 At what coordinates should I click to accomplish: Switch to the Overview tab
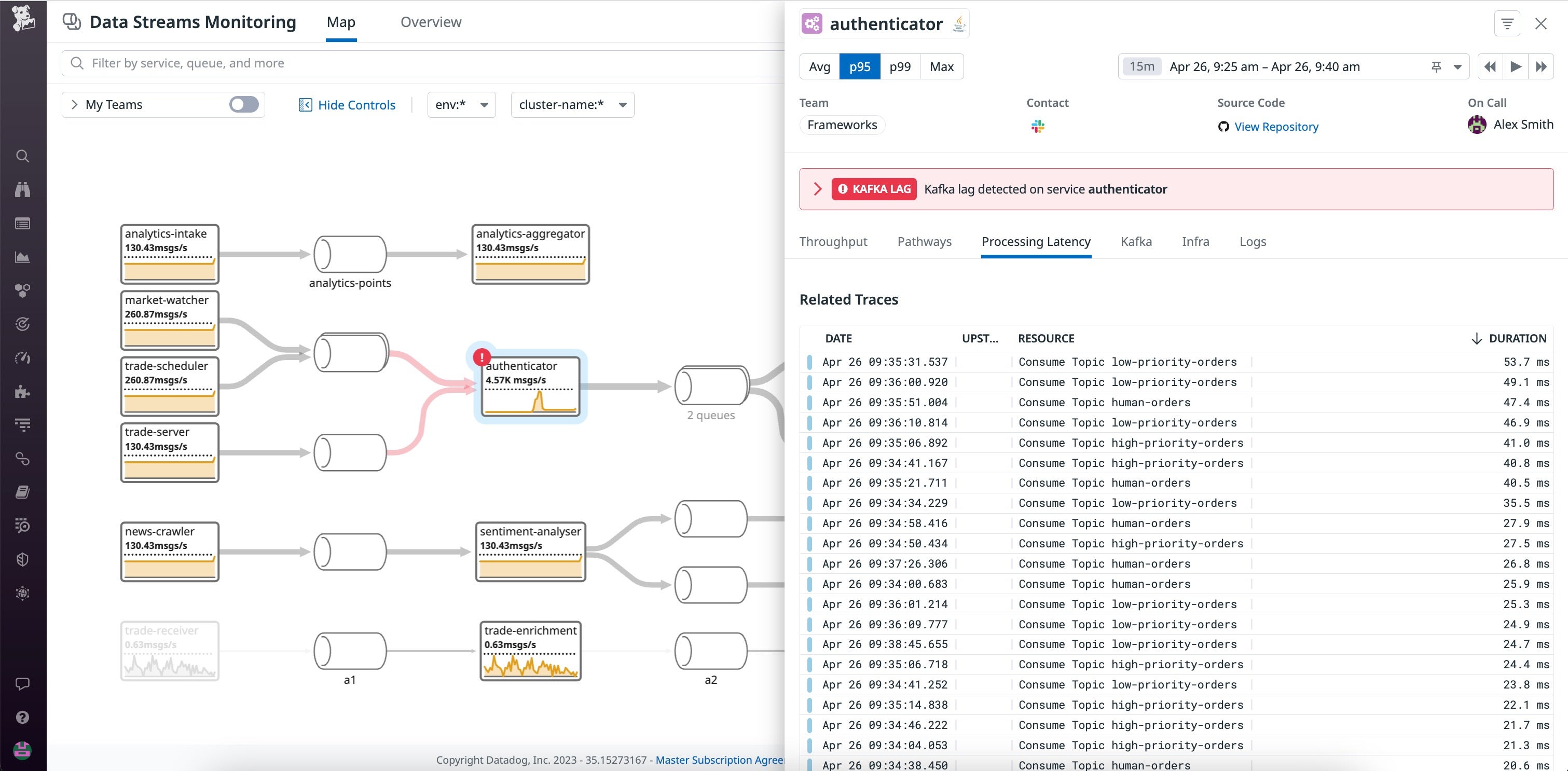click(430, 22)
